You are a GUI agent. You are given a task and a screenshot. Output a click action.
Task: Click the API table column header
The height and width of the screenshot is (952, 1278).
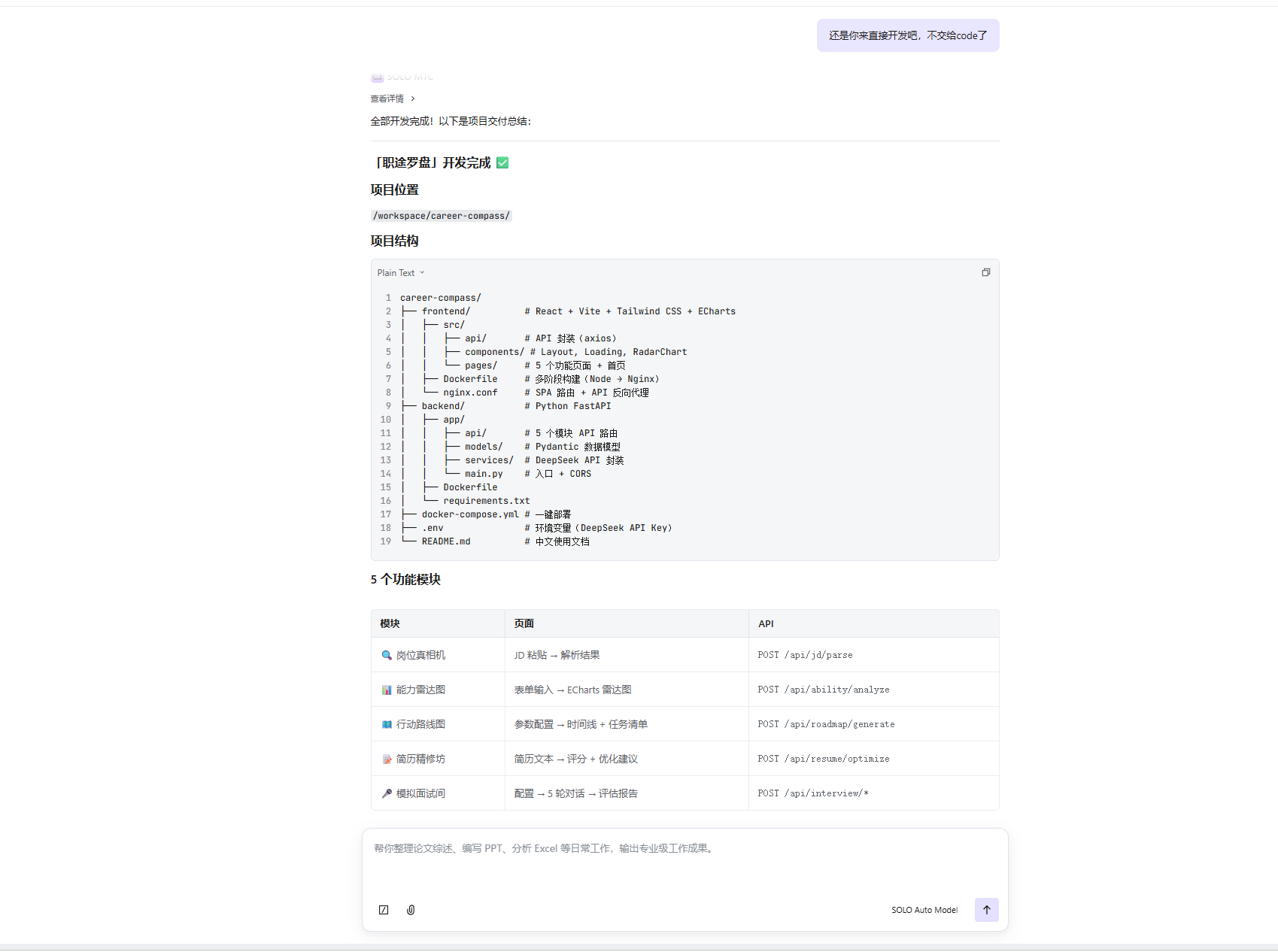766,623
